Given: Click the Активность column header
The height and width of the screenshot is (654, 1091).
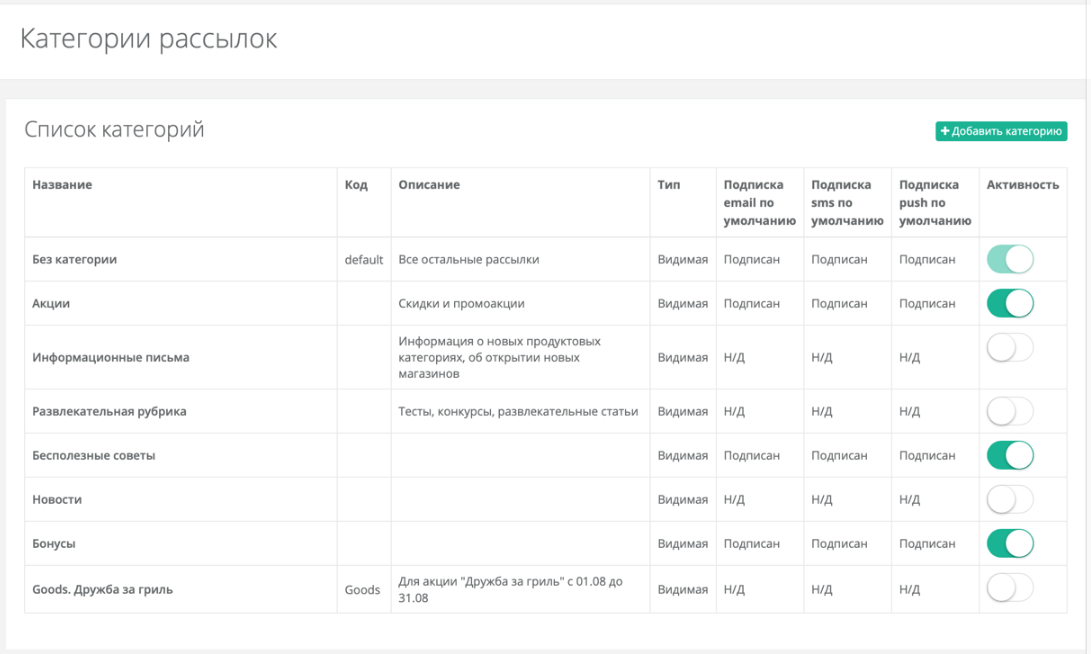Looking at the screenshot, I should (x=1023, y=185).
